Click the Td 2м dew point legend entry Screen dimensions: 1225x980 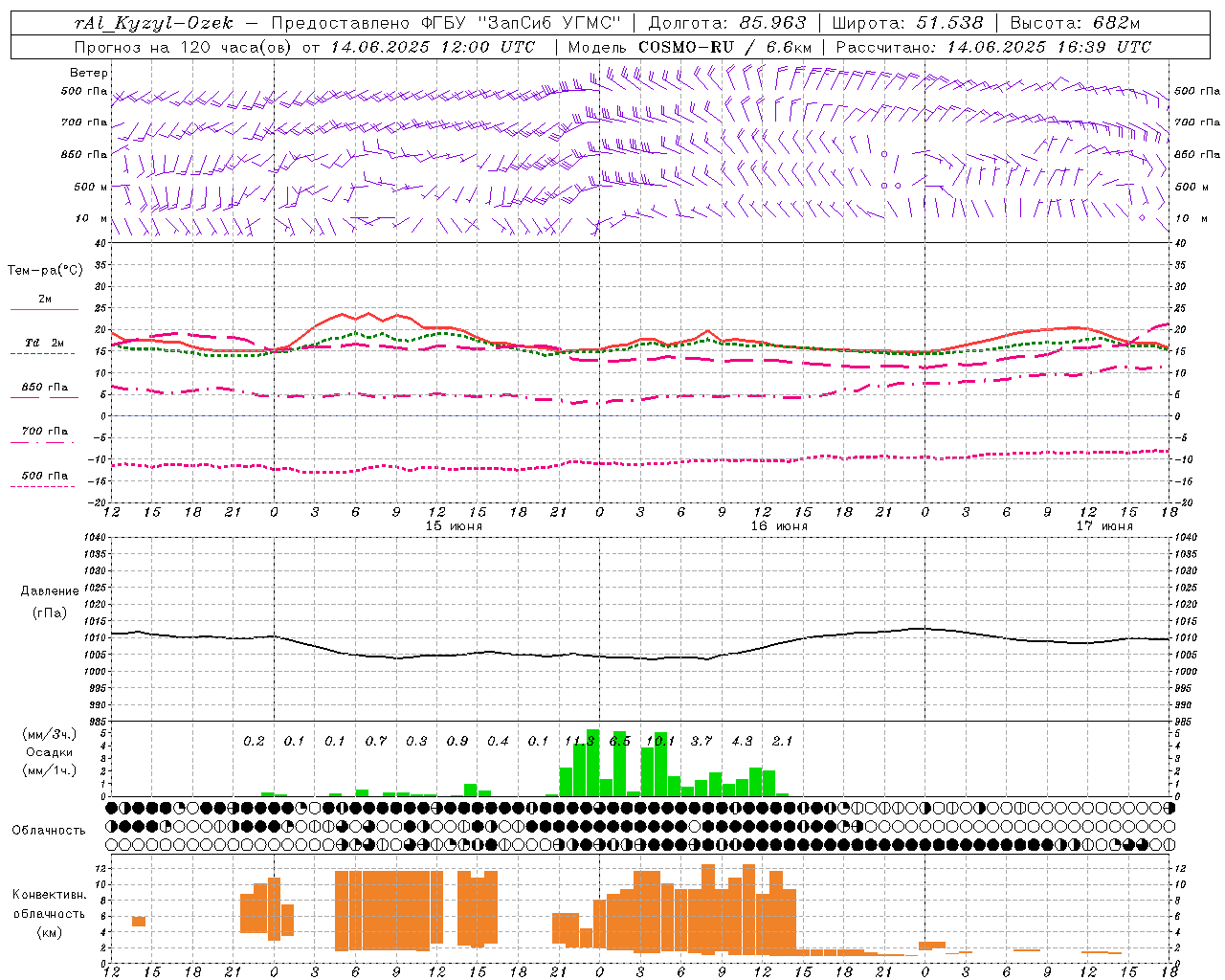coord(44,343)
